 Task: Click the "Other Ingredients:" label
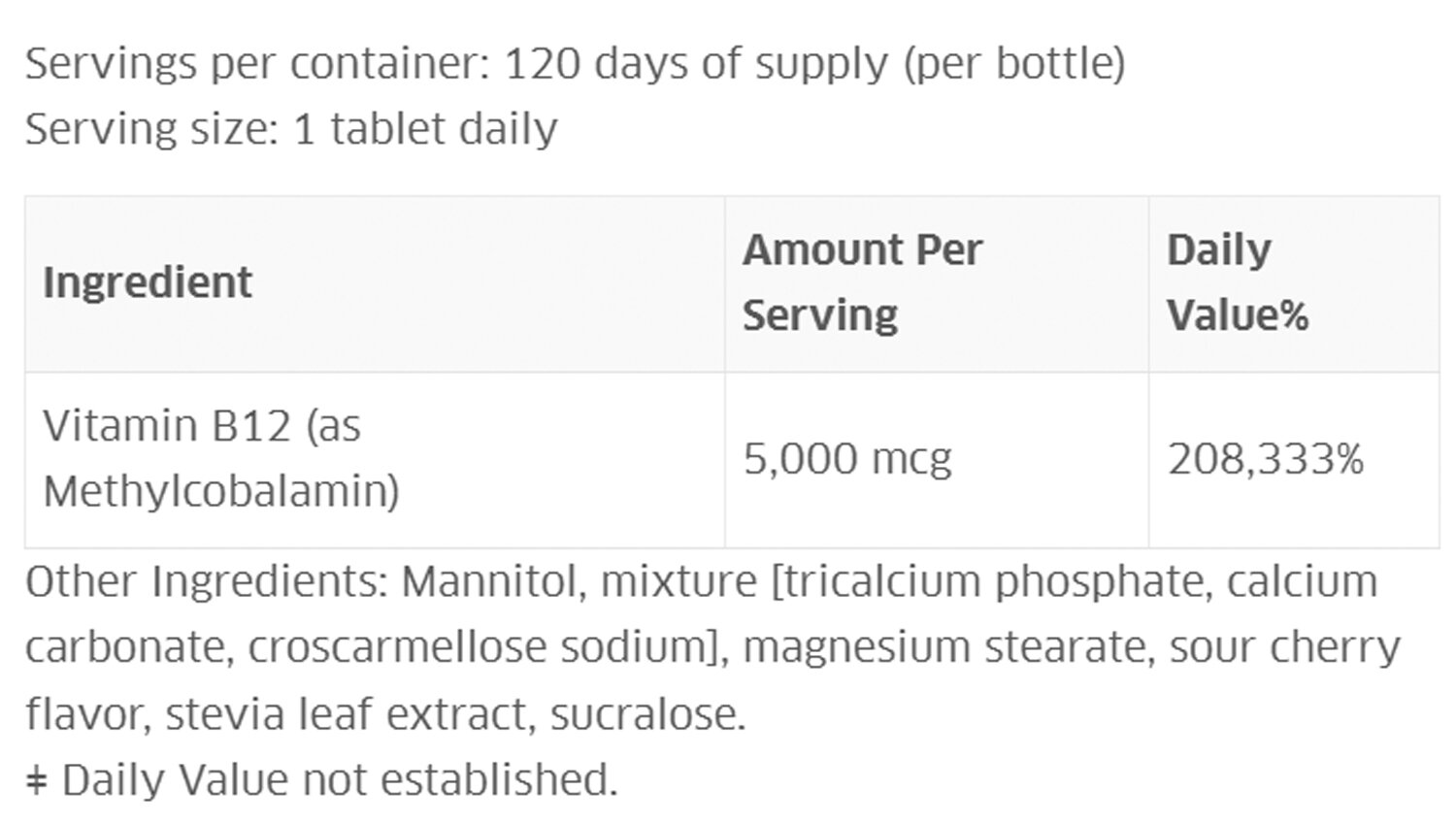pos(207,582)
